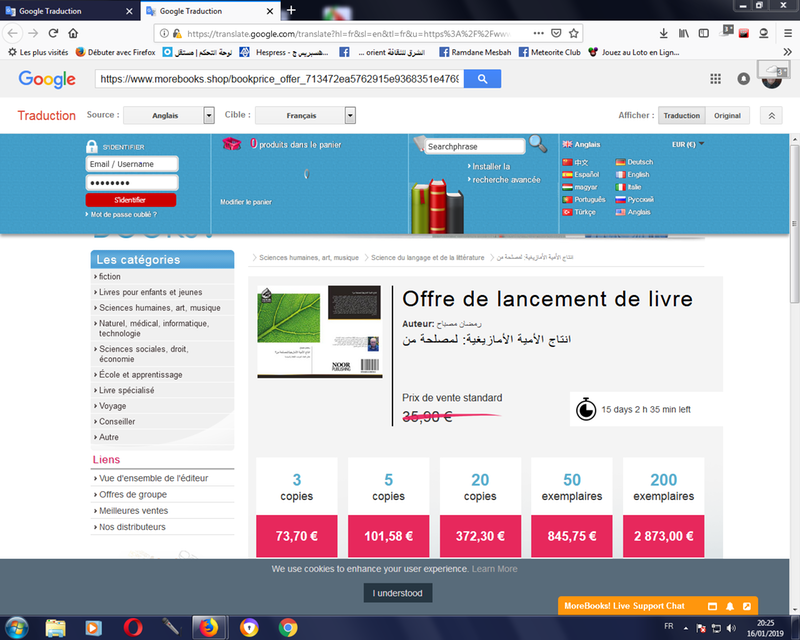Click the red S'identifier button
Viewport: 800px width, 640px height.
[131, 200]
